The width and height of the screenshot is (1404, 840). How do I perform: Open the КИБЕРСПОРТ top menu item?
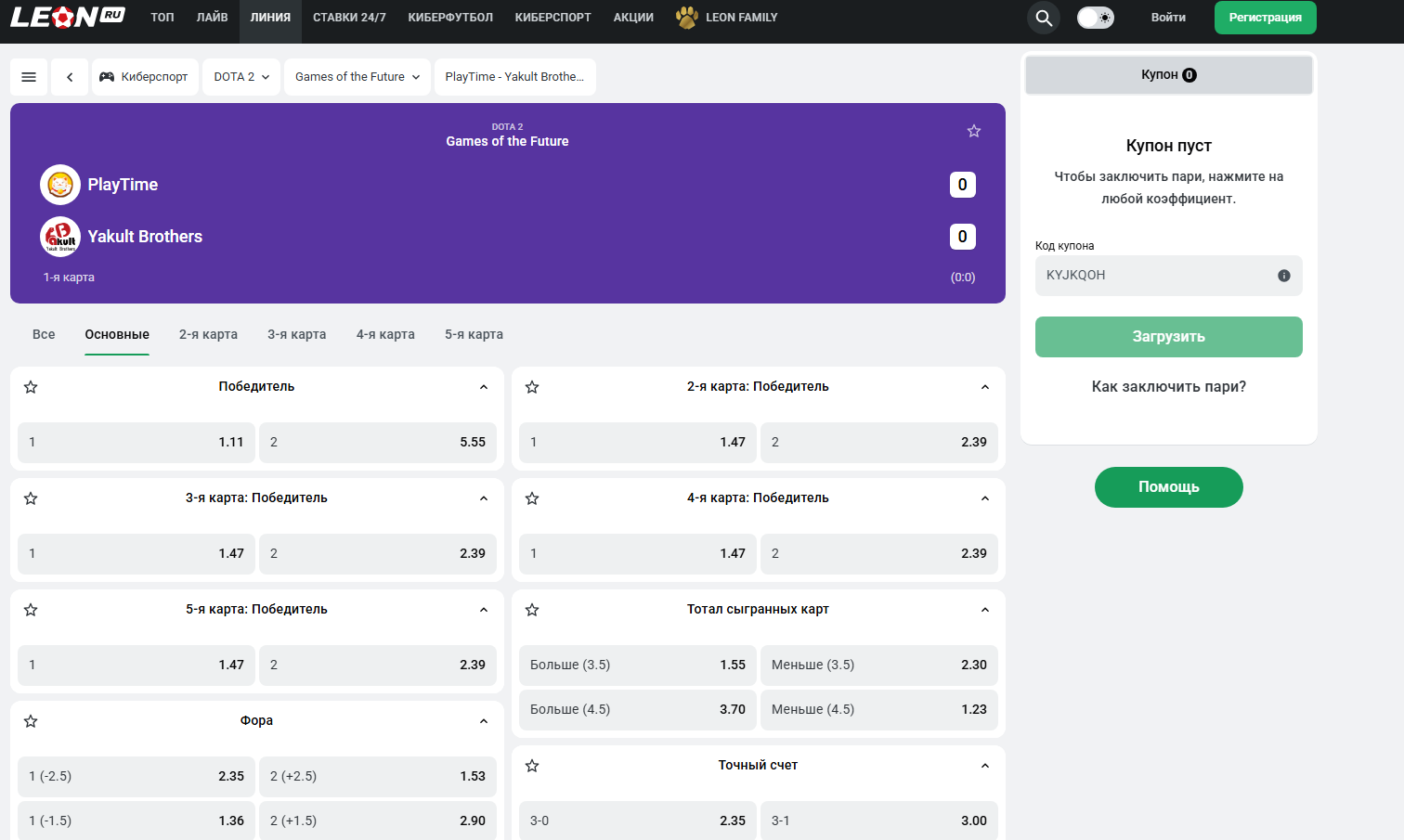[x=553, y=18]
